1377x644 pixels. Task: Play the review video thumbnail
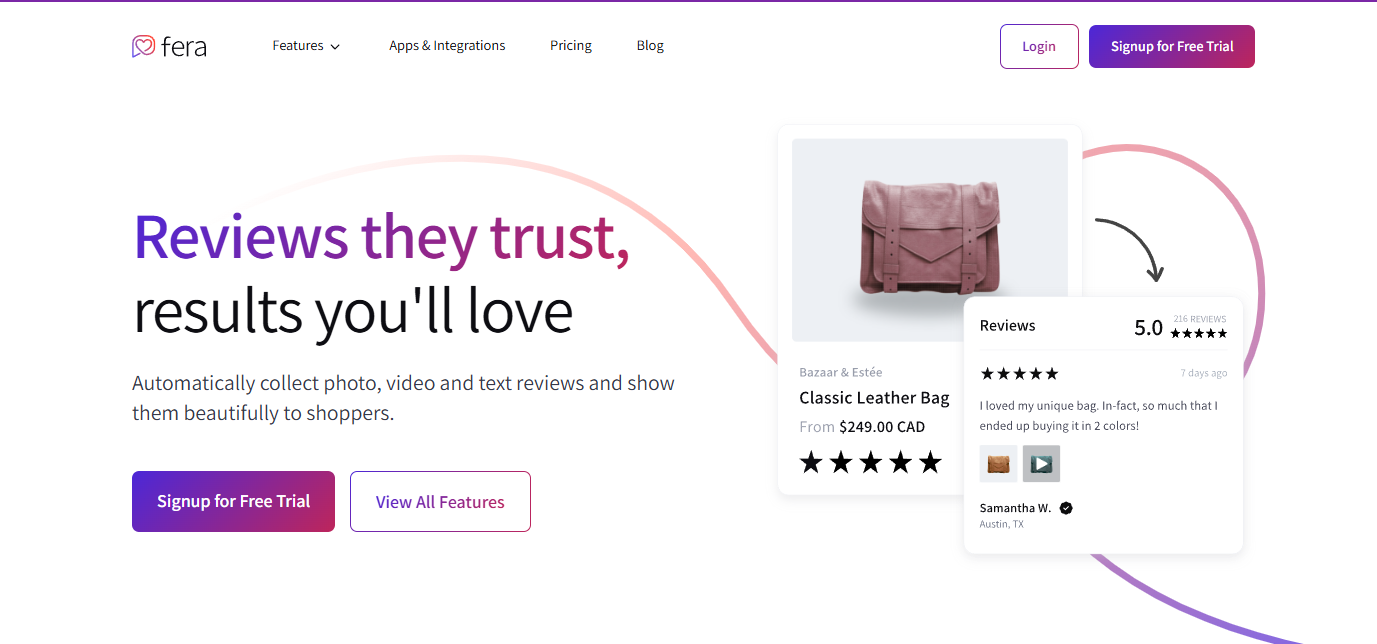(1041, 464)
